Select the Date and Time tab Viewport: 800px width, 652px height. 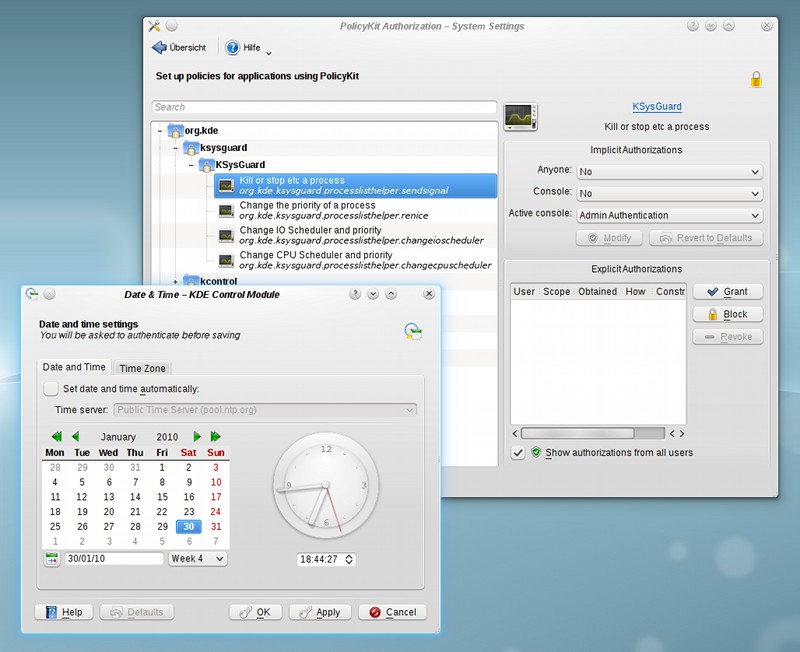coord(74,367)
